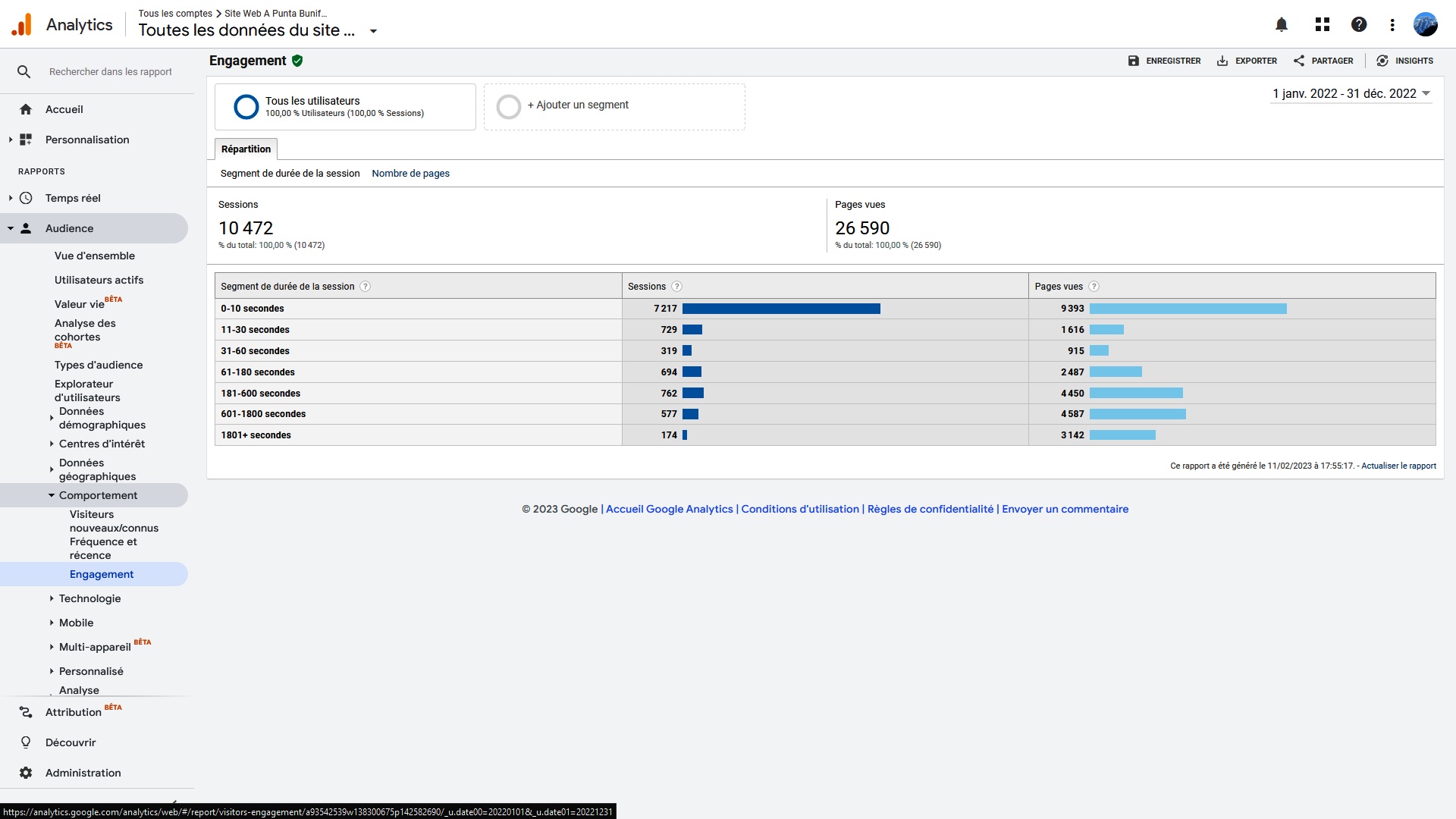
Task: Click the Insights icon
Action: click(x=1382, y=61)
